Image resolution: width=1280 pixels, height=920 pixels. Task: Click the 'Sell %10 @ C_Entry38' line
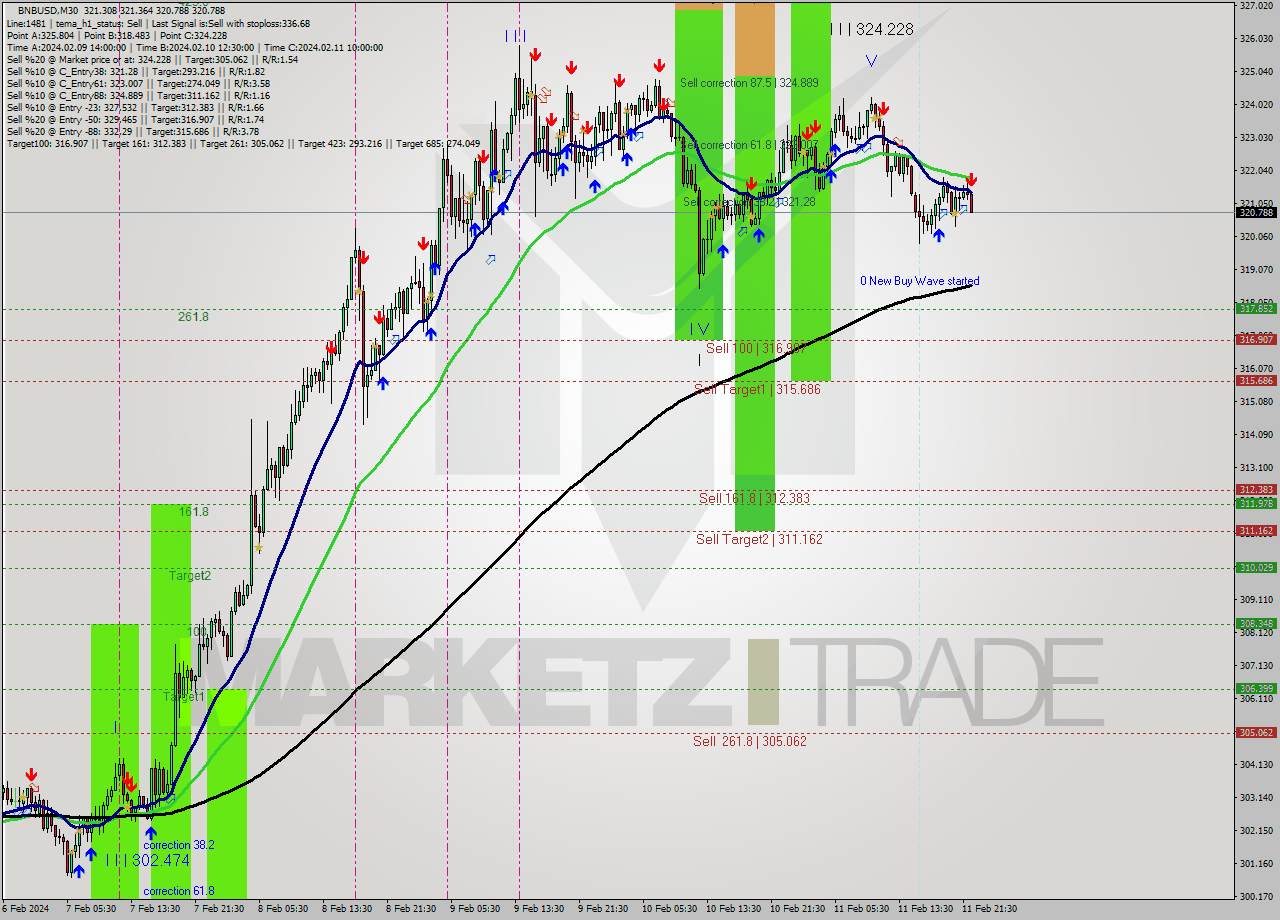coord(135,71)
